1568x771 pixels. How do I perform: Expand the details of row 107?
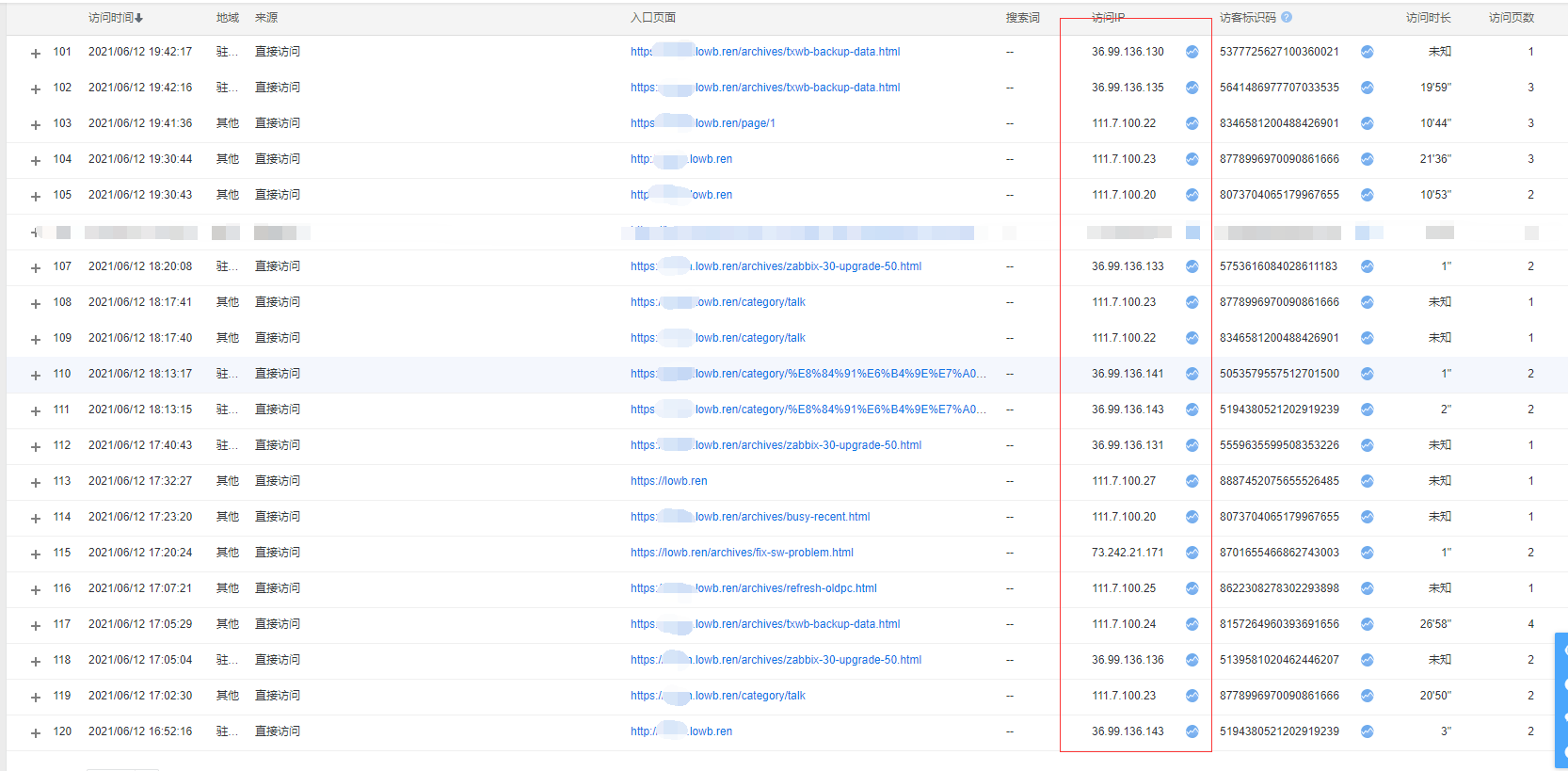(x=36, y=268)
